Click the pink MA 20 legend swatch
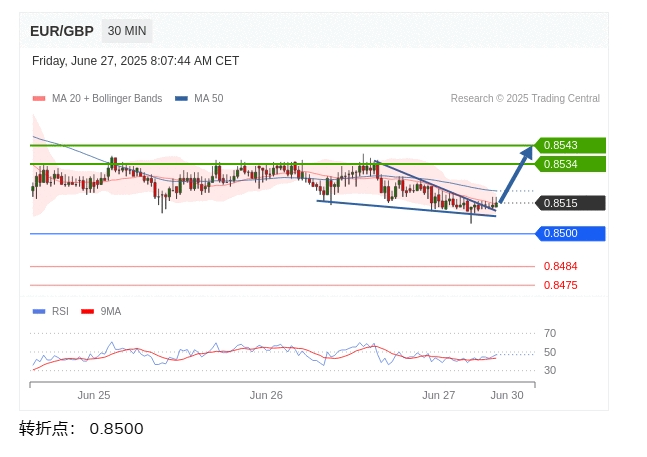This screenshot has height=457, width=647. pos(39,99)
